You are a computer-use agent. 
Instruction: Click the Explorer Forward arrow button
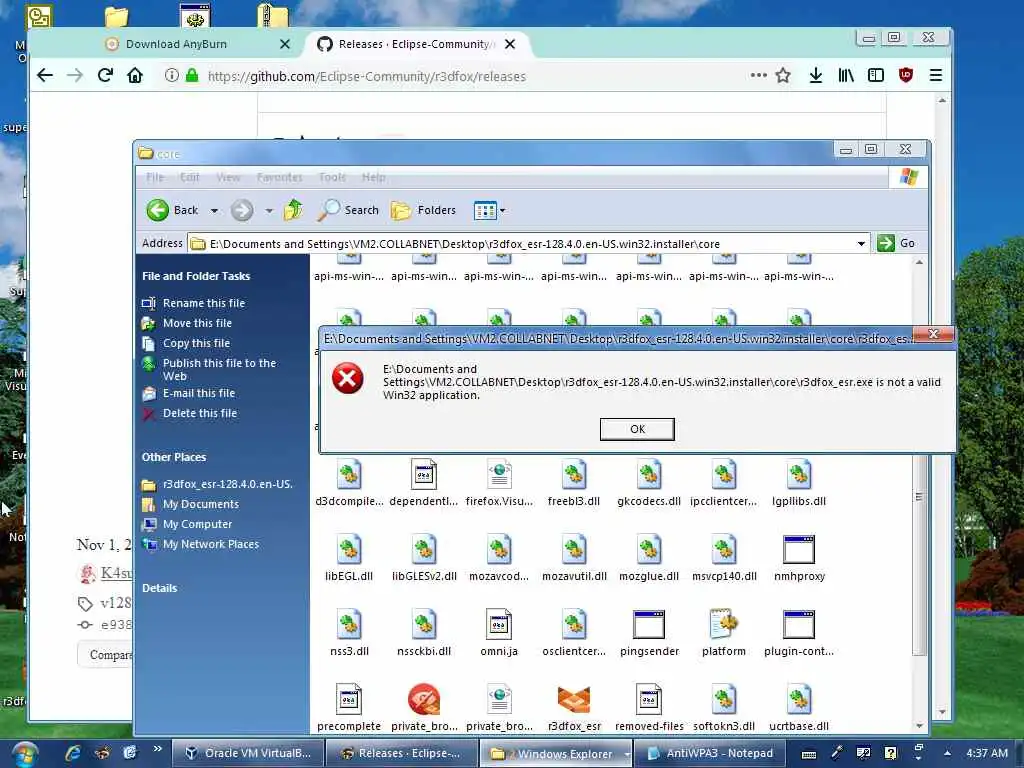coord(242,210)
